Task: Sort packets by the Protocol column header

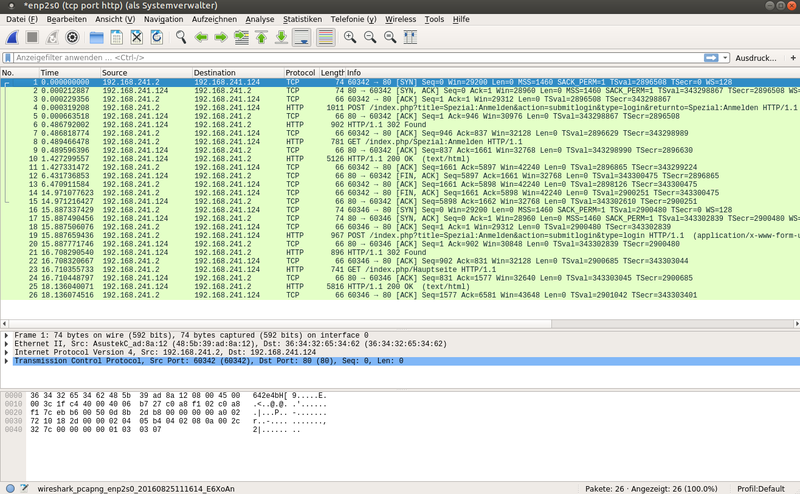Action: 300,73
